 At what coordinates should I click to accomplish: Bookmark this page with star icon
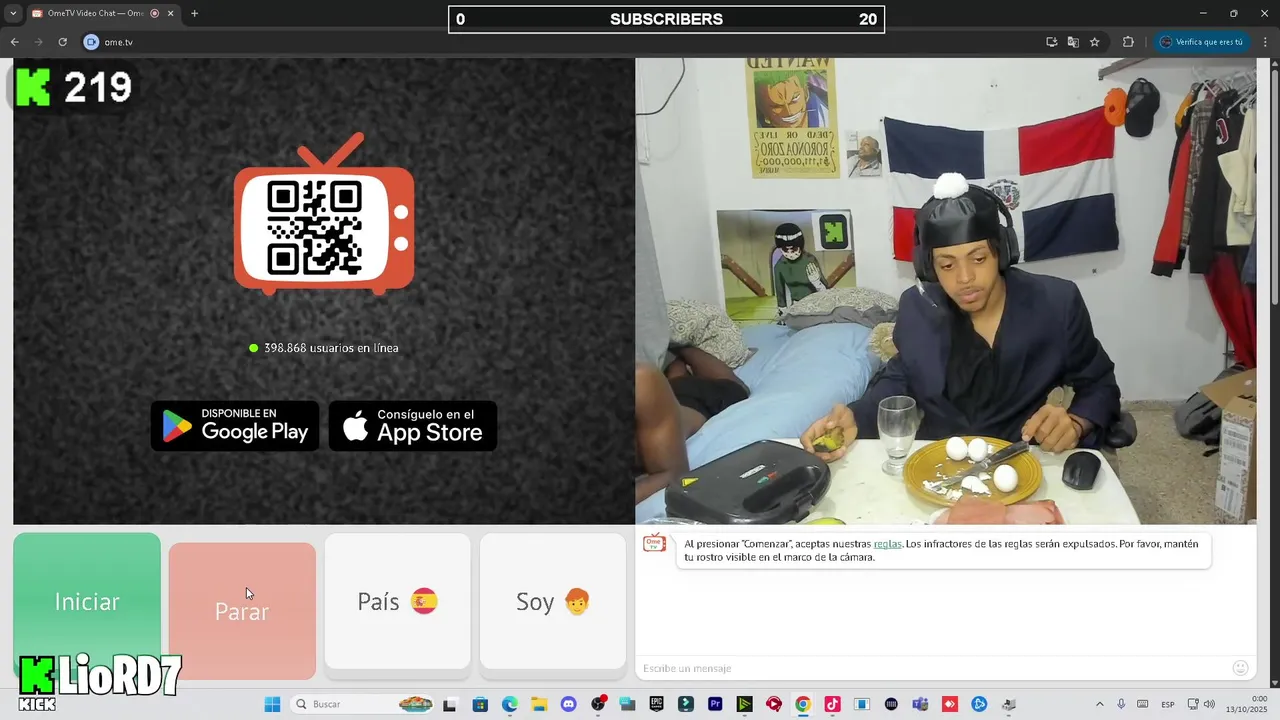(1095, 42)
